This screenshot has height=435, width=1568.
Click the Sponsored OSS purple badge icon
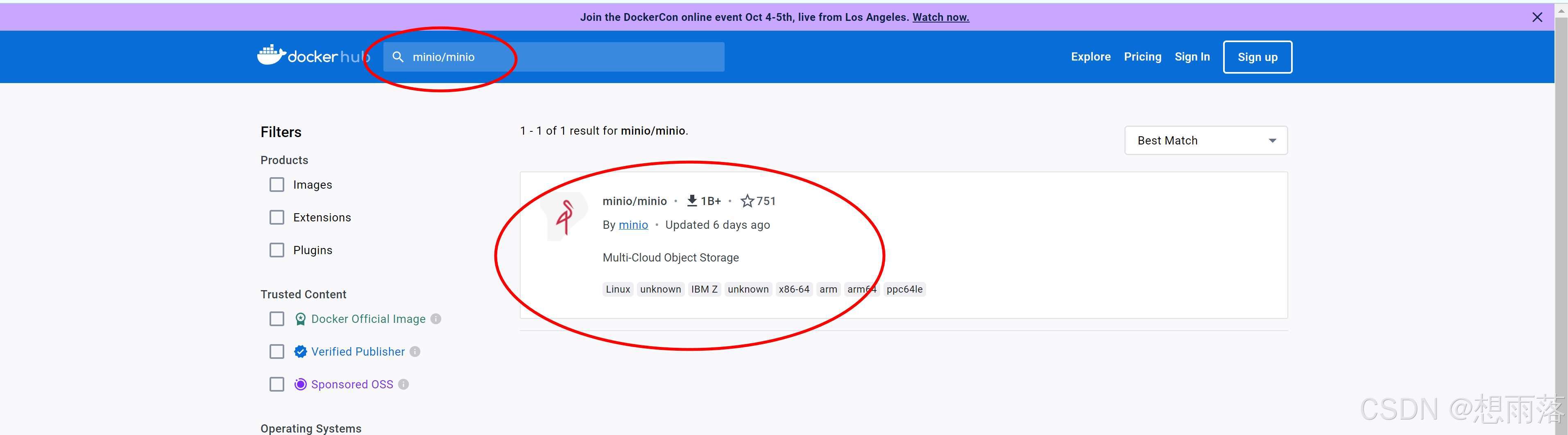[300, 385]
